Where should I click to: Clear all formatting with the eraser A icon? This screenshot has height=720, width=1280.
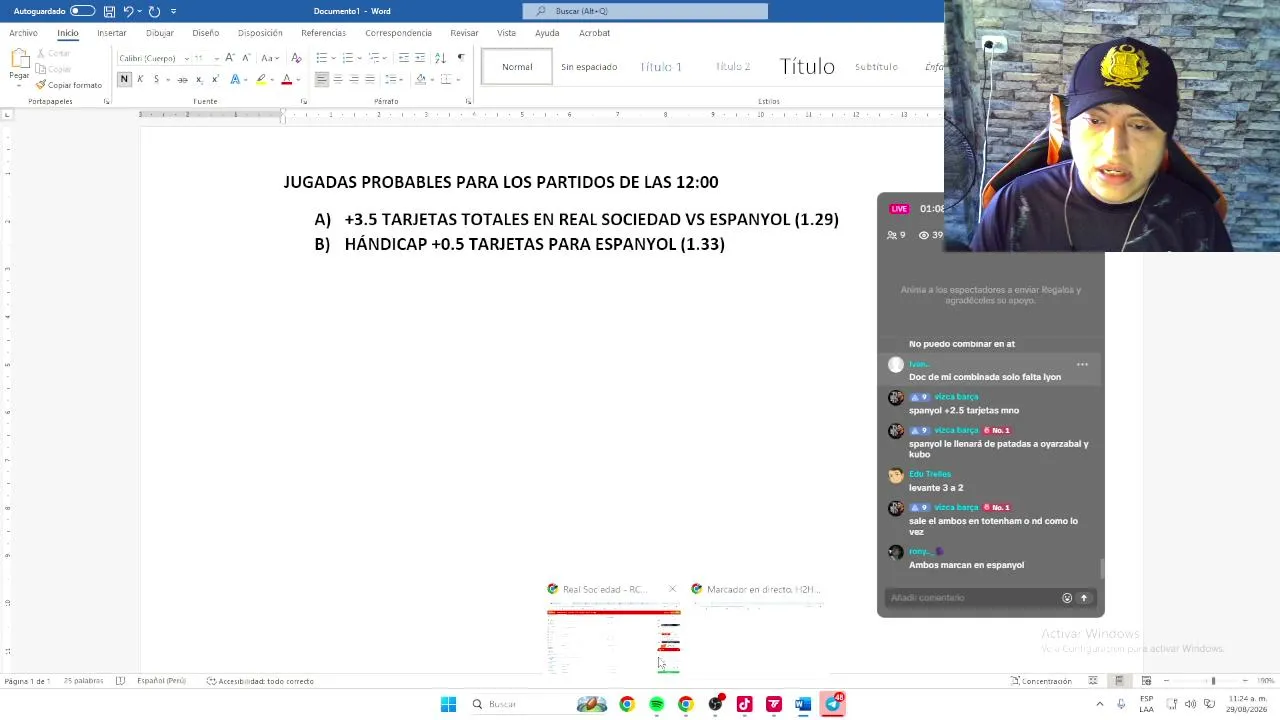tap(296, 58)
